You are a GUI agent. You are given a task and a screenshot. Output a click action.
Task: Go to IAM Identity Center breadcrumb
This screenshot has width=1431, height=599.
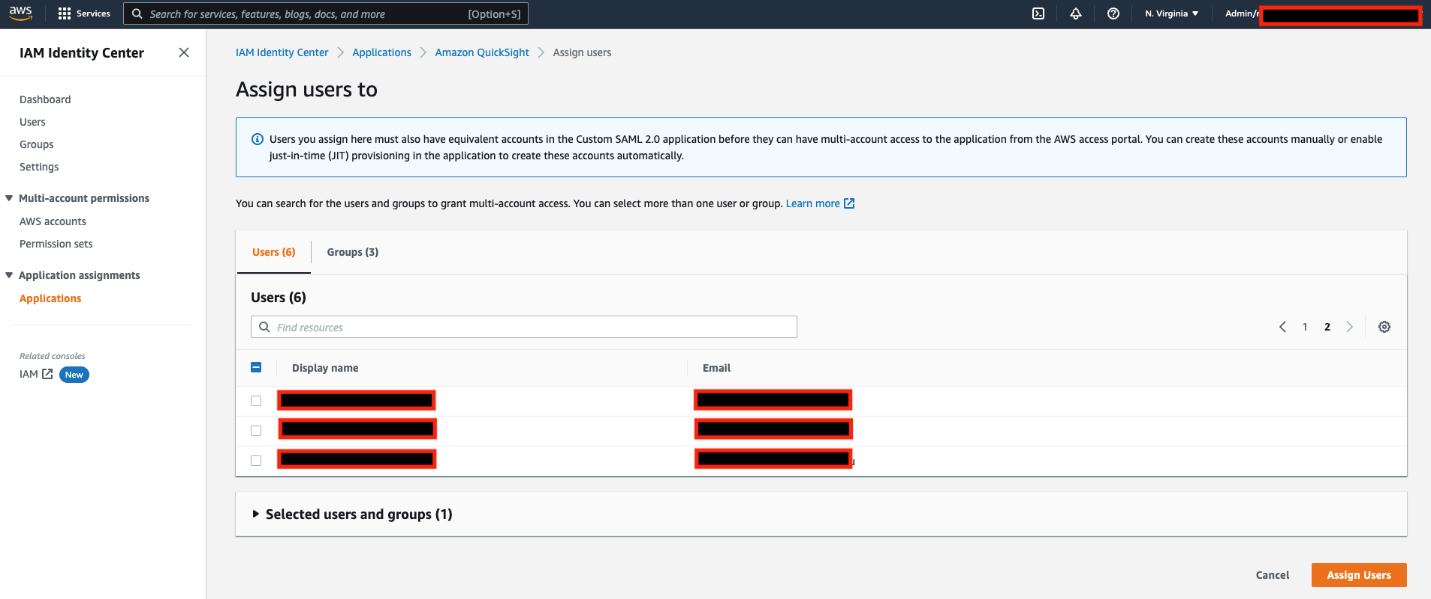(x=282, y=52)
